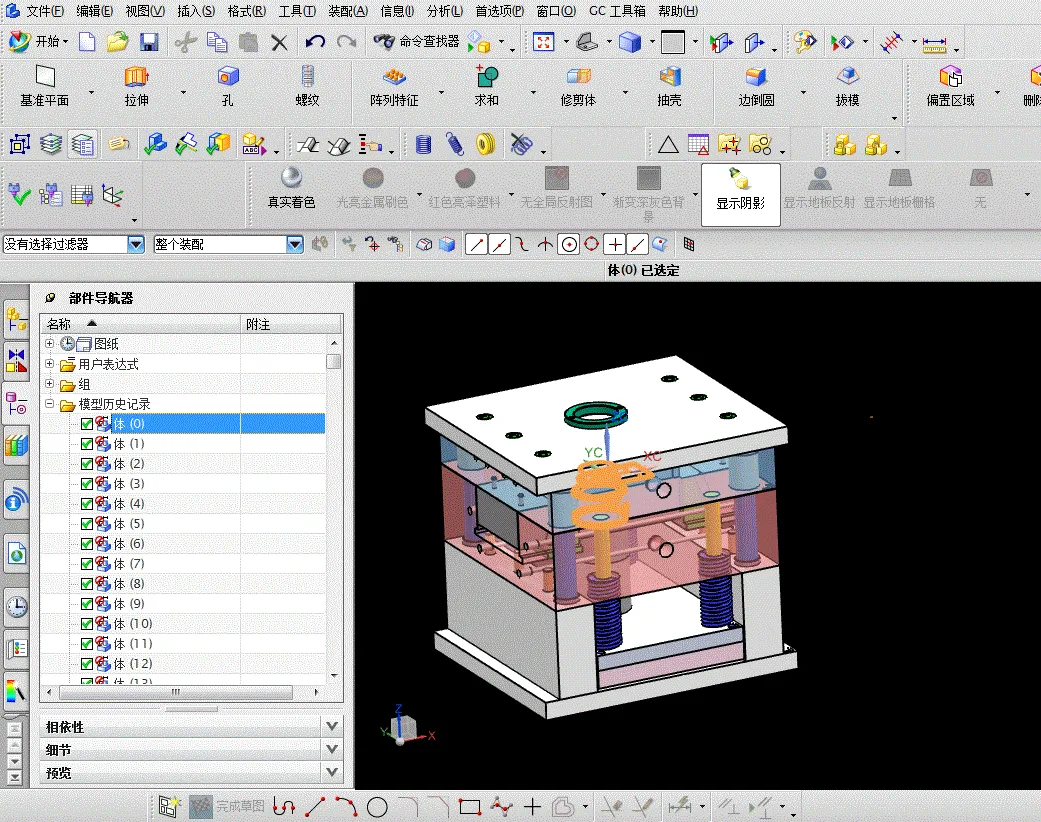Expand the 图纸 tree node
This screenshot has height=822, width=1041.
50,343
